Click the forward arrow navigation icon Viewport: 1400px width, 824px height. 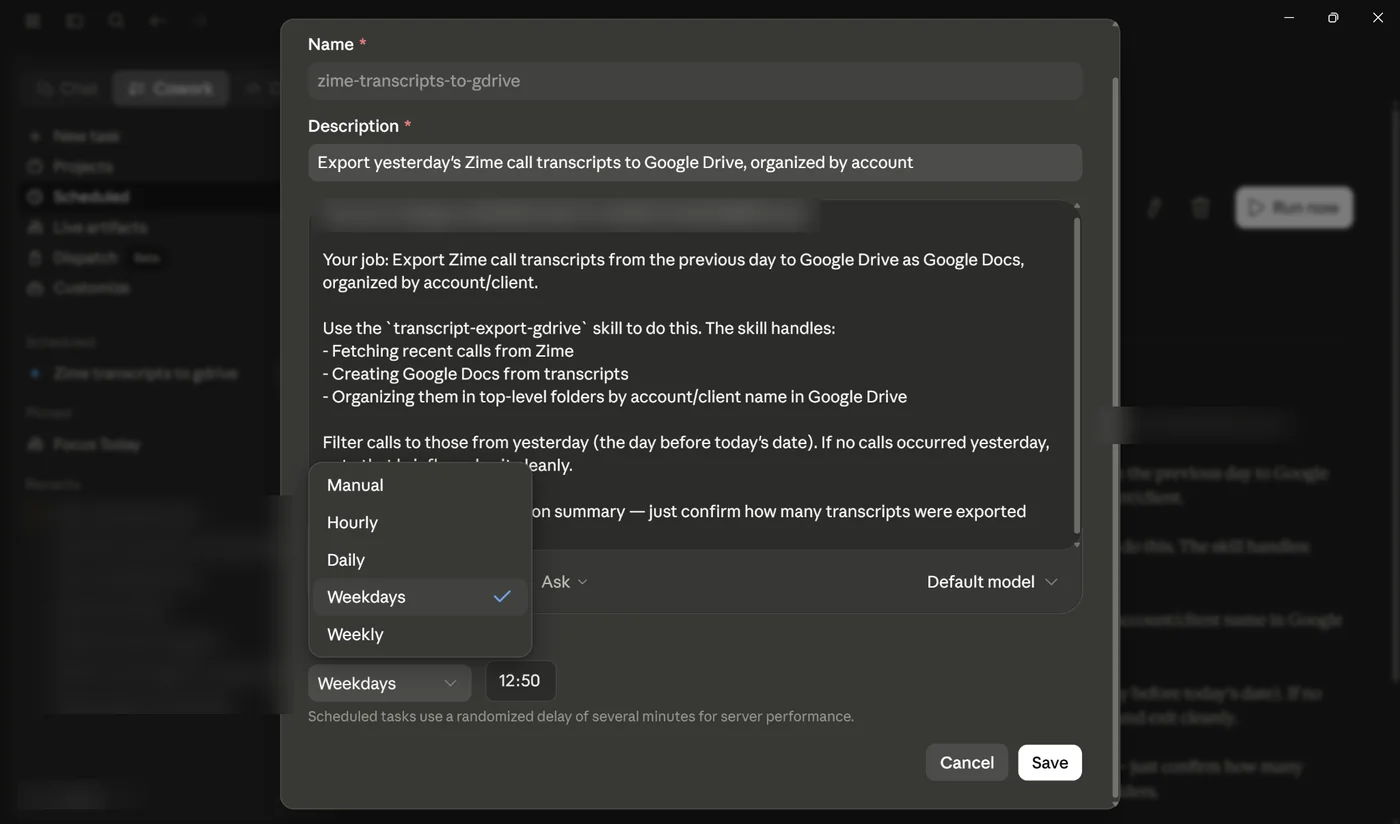(199, 20)
